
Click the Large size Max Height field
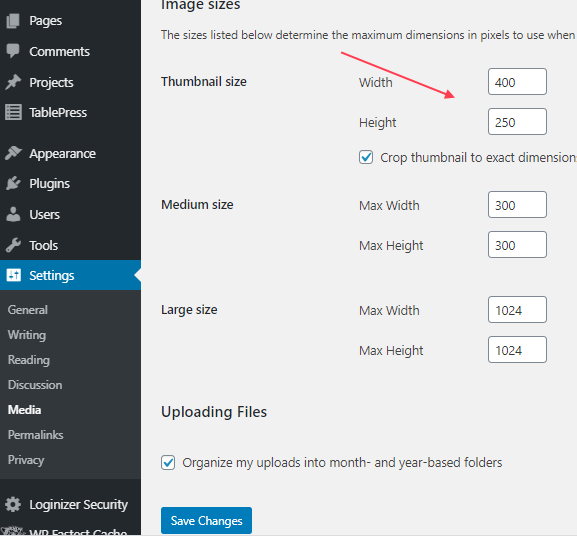(x=517, y=350)
